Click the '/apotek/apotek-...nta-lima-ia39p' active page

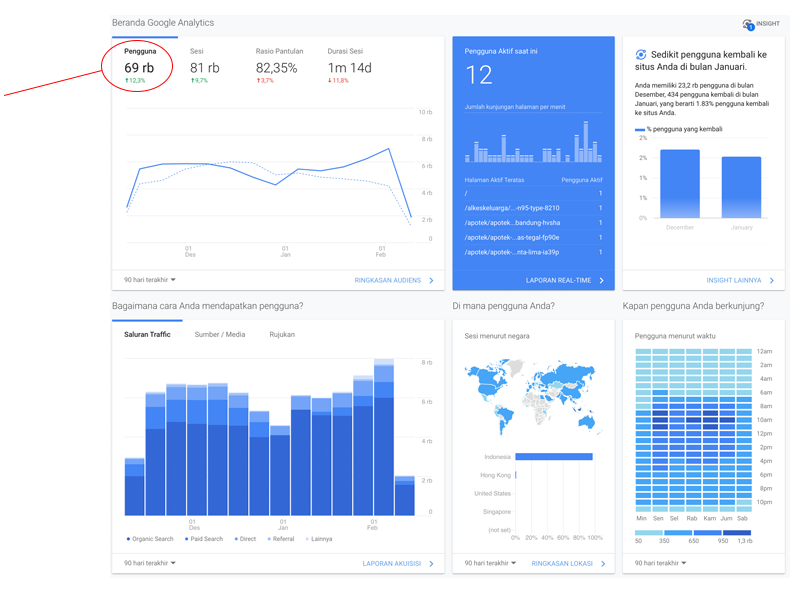tap(512, 253)
